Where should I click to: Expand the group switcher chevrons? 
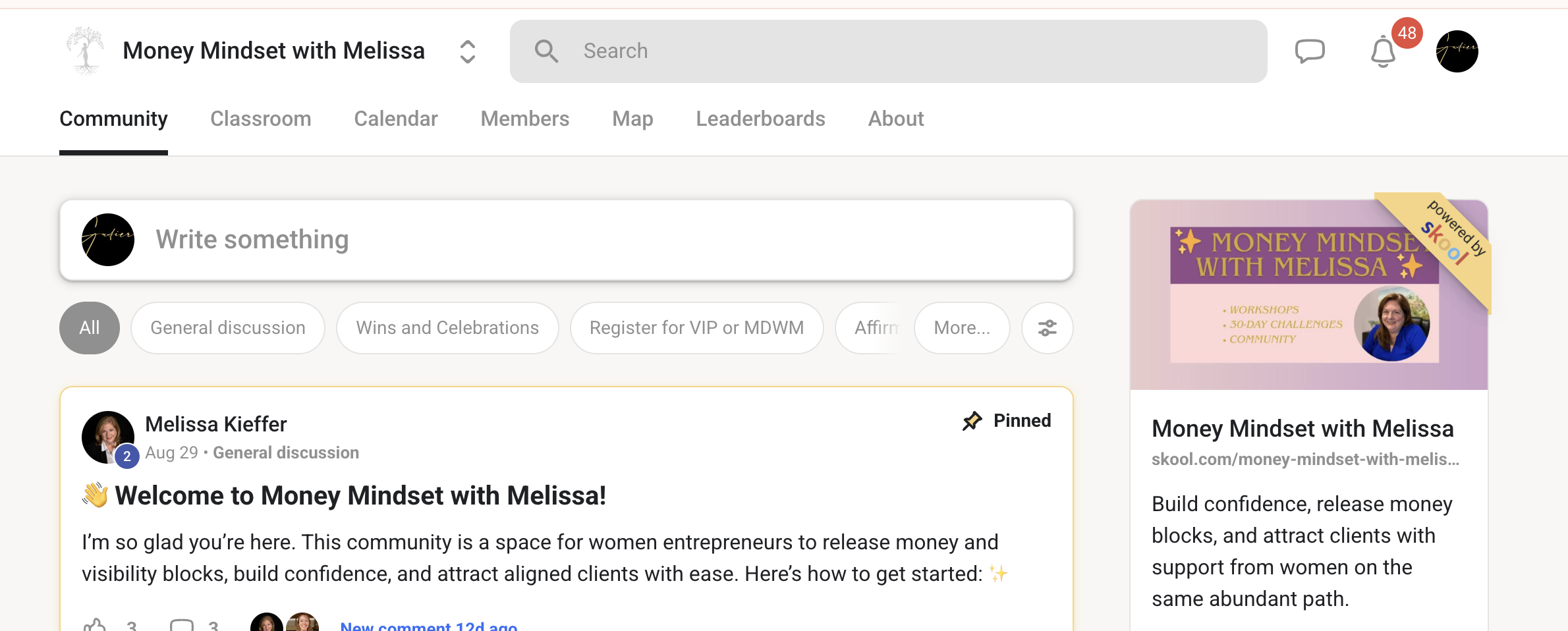point(467,51)
